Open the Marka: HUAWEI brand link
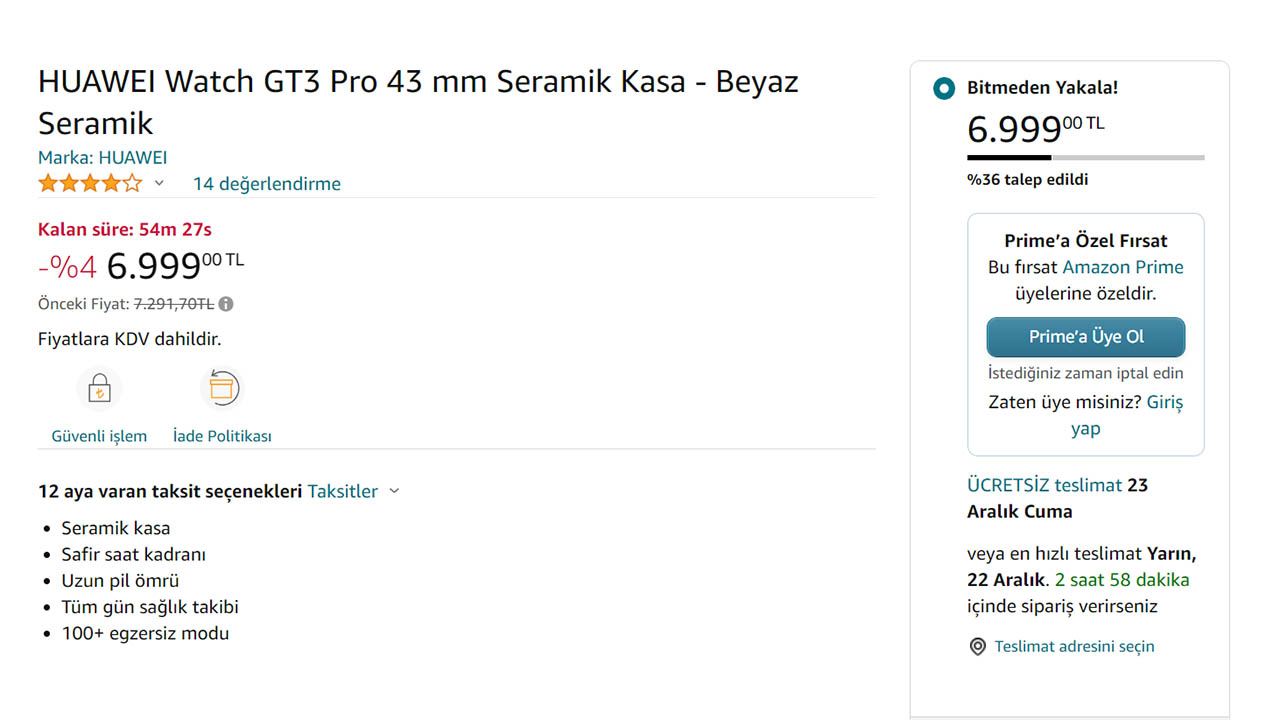This screenshot has width=1280, height=720. [102, 158]
